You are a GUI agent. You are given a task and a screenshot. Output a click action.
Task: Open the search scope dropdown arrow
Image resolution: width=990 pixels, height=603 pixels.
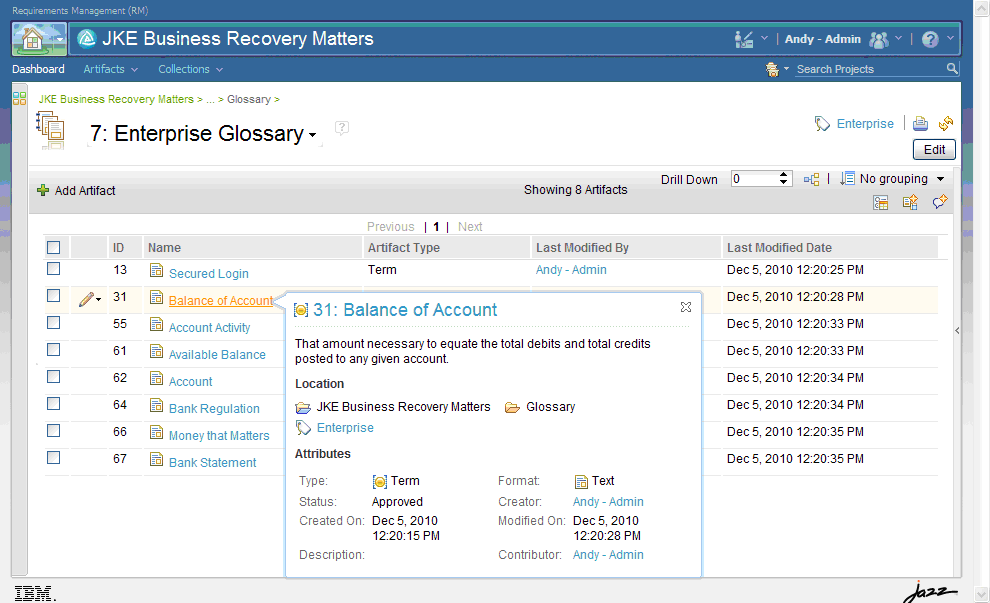786,68
